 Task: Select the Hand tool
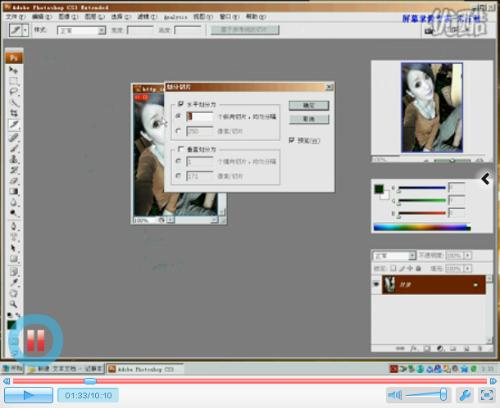point(14,293)
